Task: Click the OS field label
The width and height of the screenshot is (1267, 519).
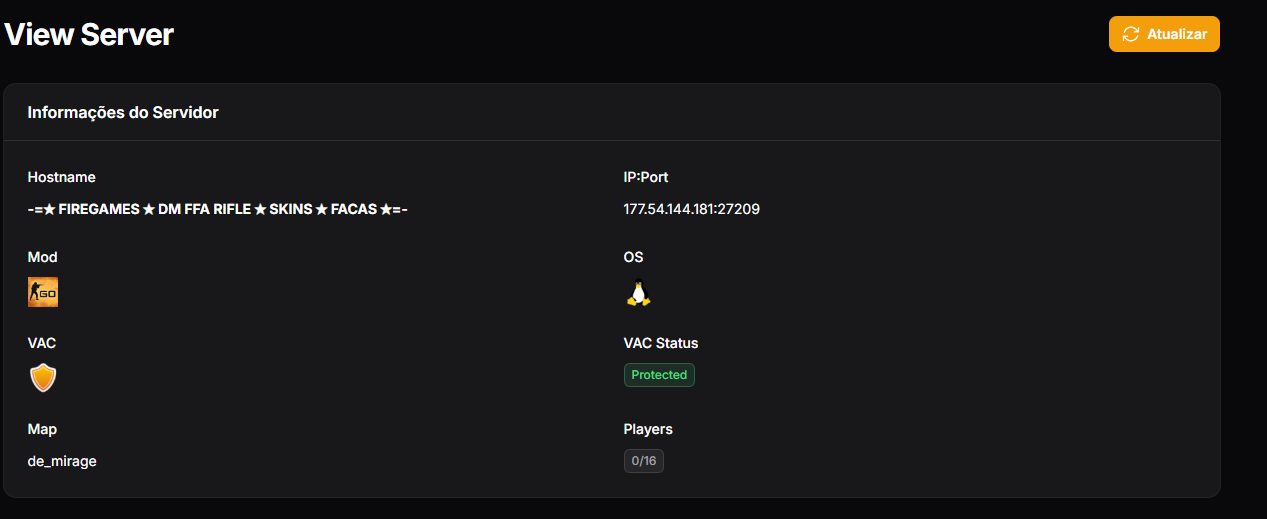Action: [x=633, y=257]
